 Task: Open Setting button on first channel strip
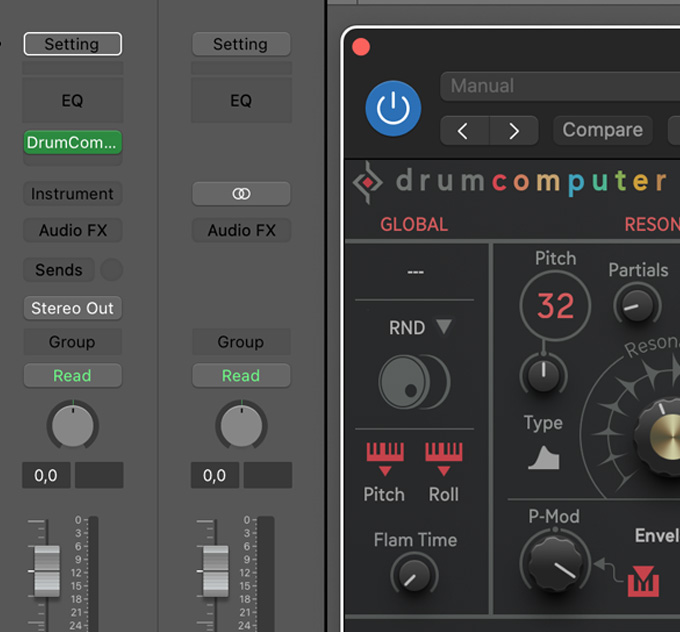point(72,44)
